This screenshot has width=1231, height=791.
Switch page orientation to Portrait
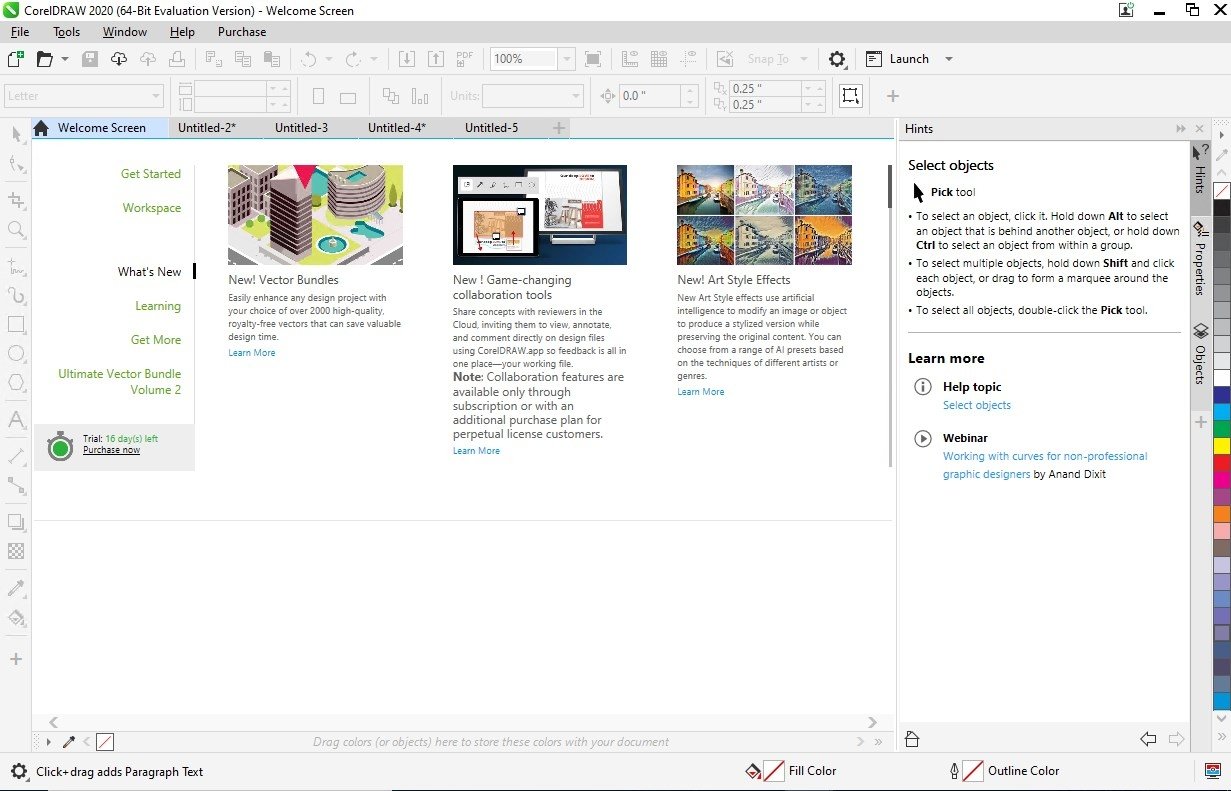[319, 97]
